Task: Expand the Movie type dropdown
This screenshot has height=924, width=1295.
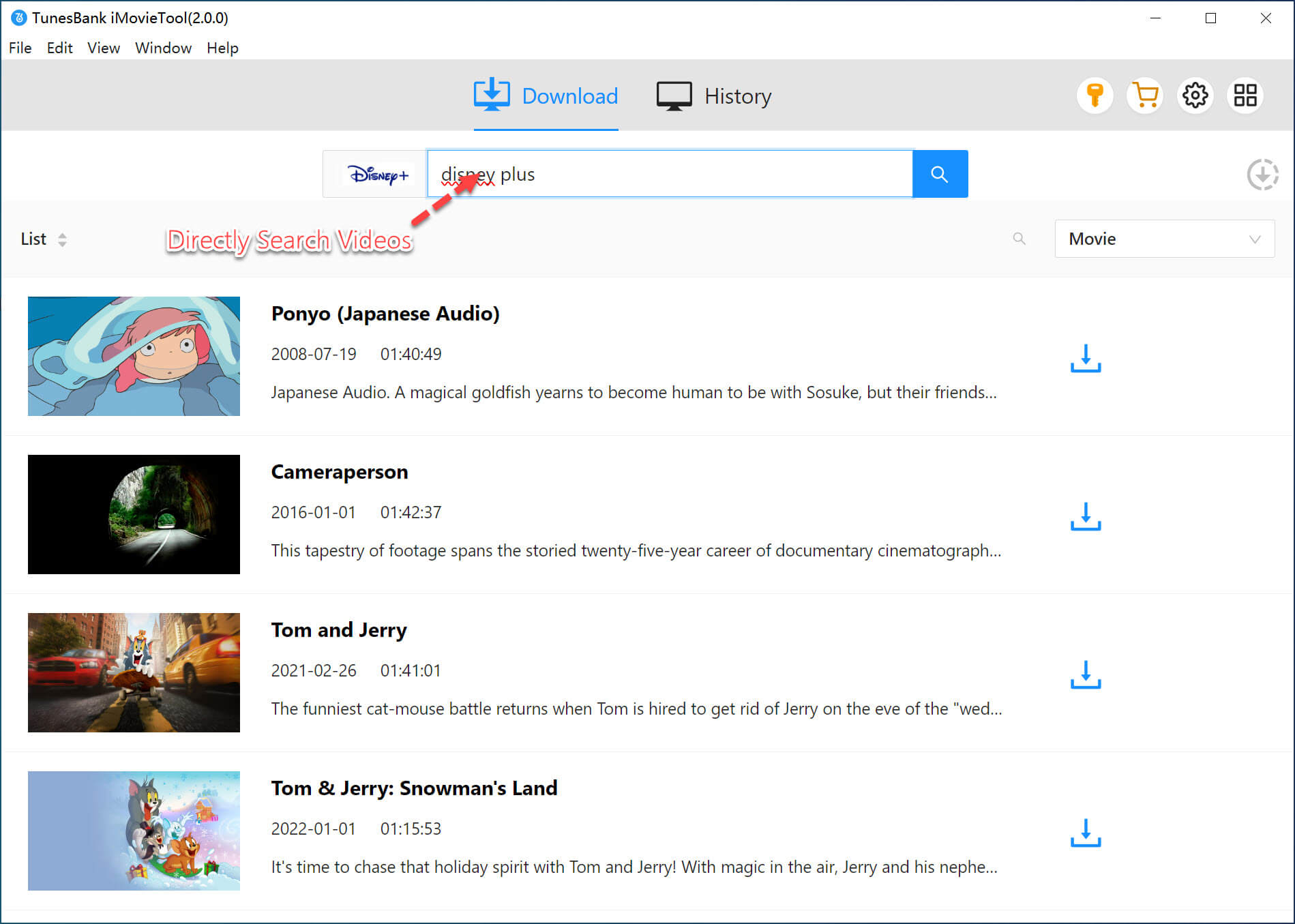Action: [x=1164, y=239]
